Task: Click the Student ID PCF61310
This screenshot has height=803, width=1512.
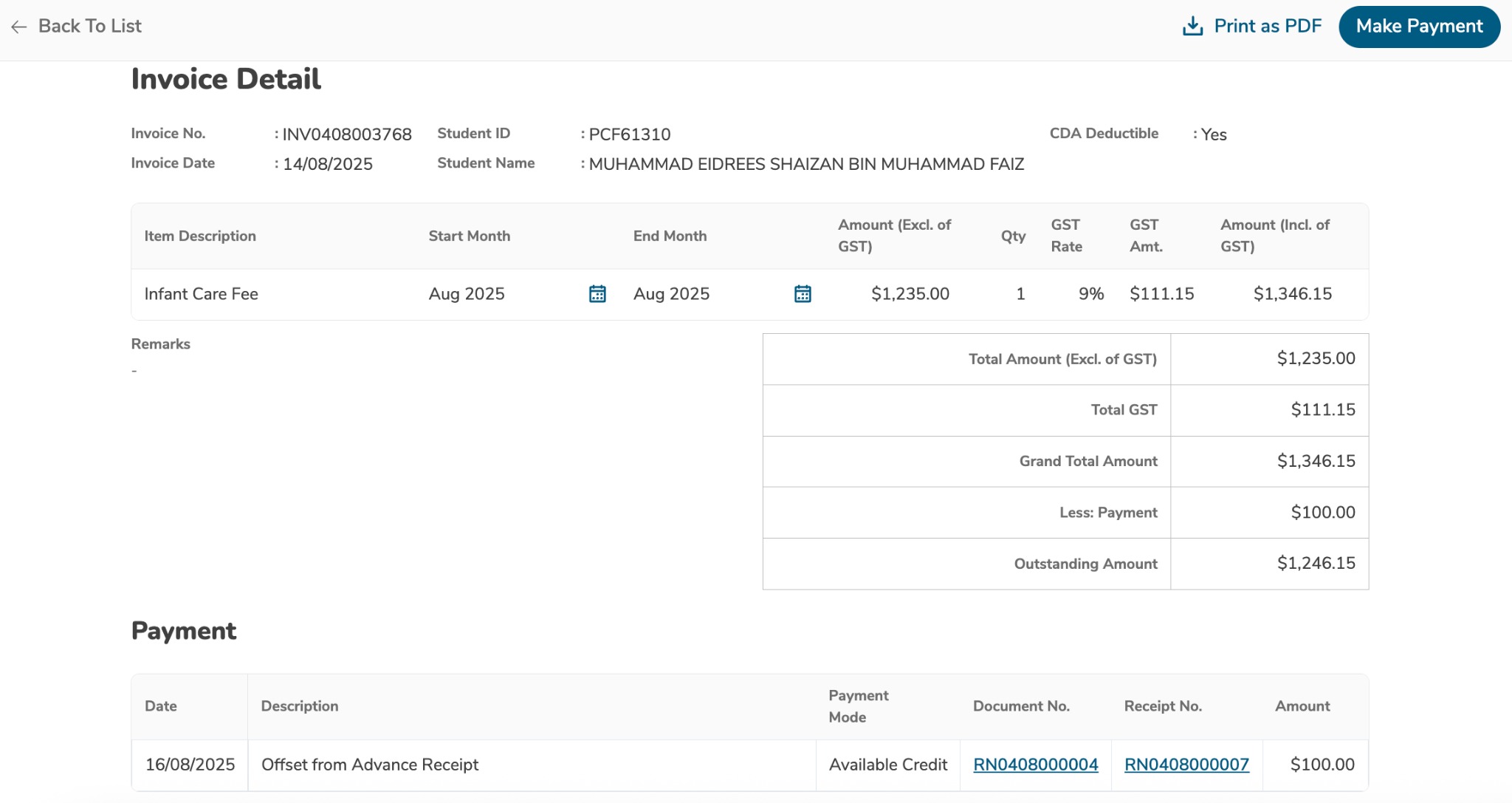Action: click(x=630, y=134)
